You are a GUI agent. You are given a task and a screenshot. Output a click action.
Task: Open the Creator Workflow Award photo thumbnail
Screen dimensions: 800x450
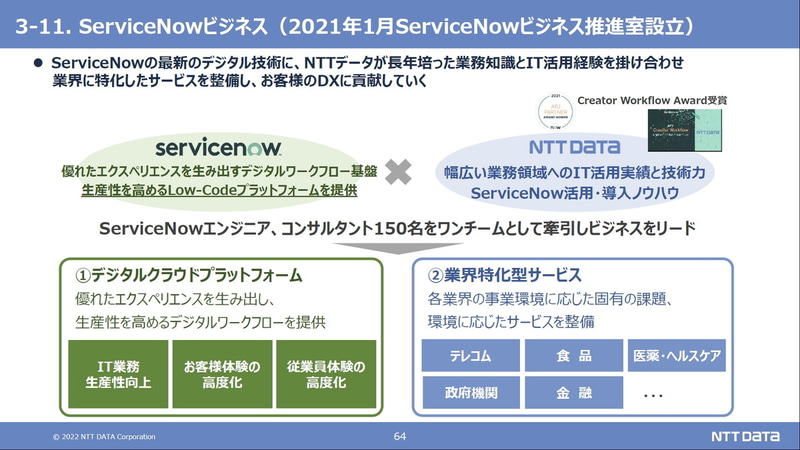point(685,131)
